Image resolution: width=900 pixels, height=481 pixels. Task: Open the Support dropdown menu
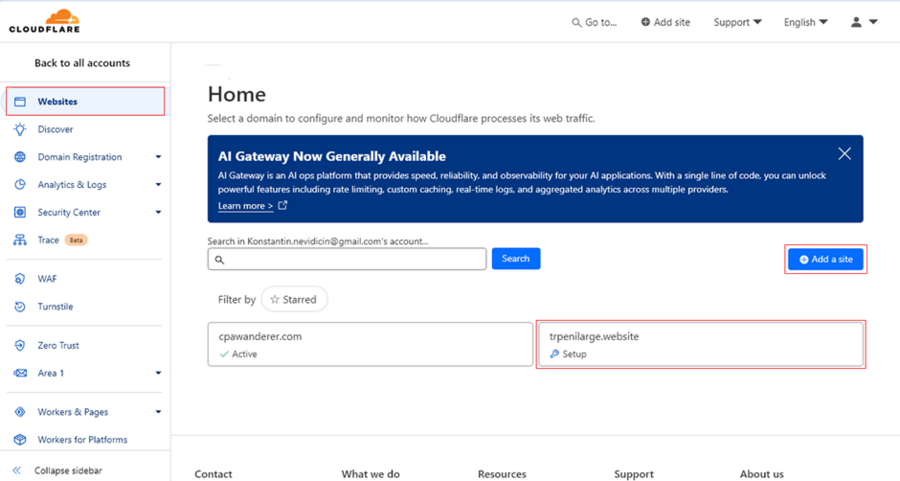coord(738,22)
